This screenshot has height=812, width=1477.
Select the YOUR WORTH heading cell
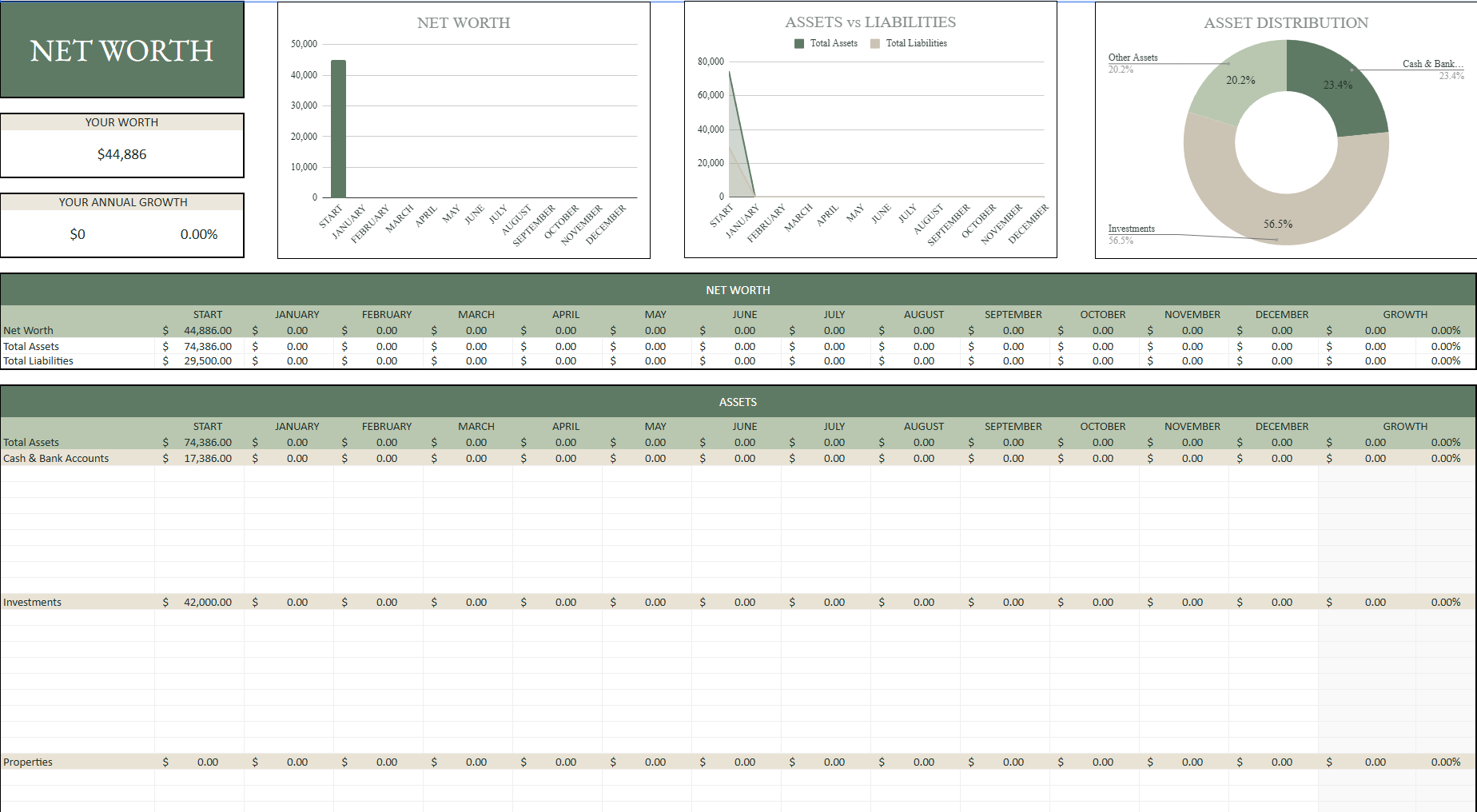tap(121, 122)
